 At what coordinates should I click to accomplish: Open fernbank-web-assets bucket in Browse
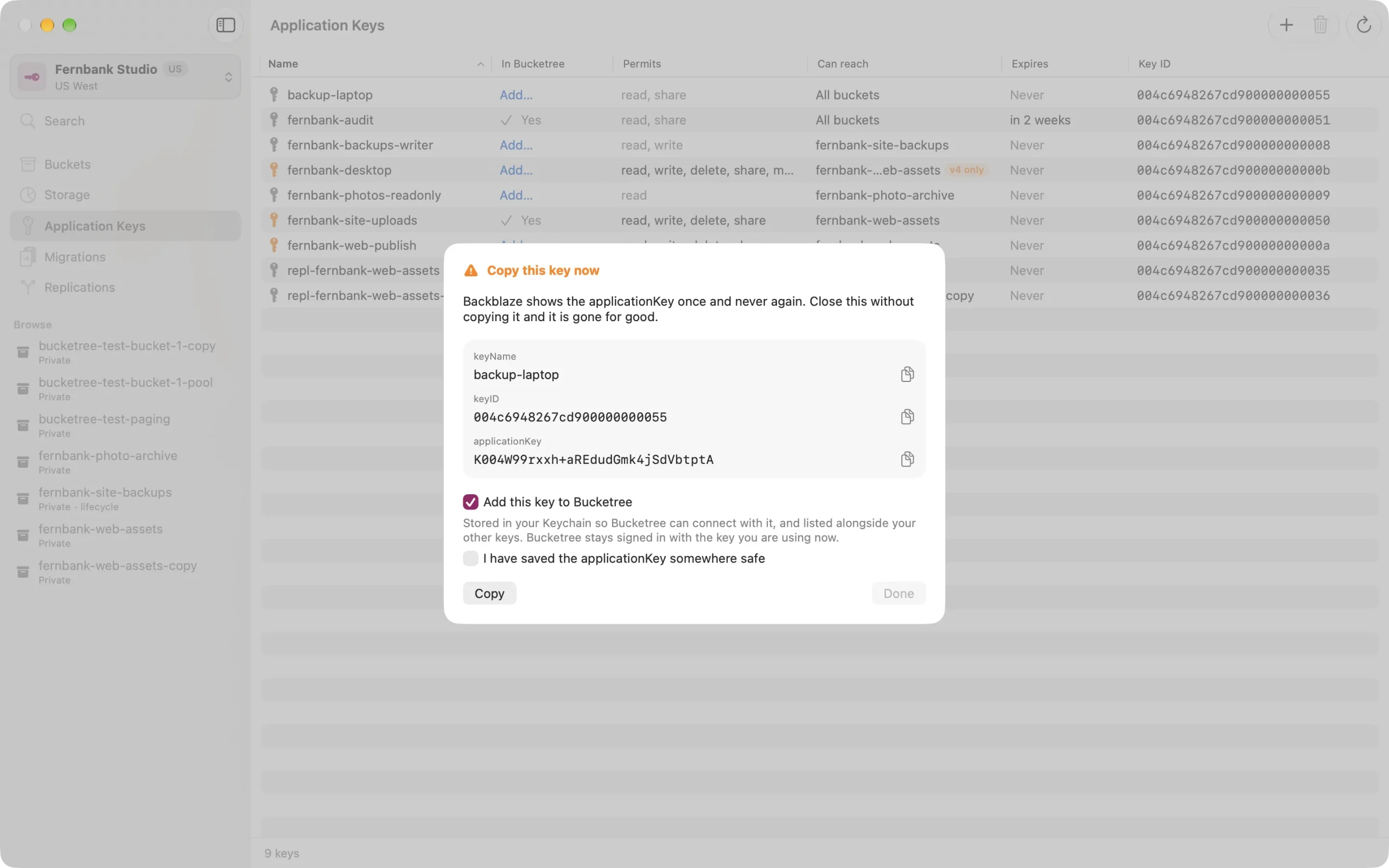[125, 535]
